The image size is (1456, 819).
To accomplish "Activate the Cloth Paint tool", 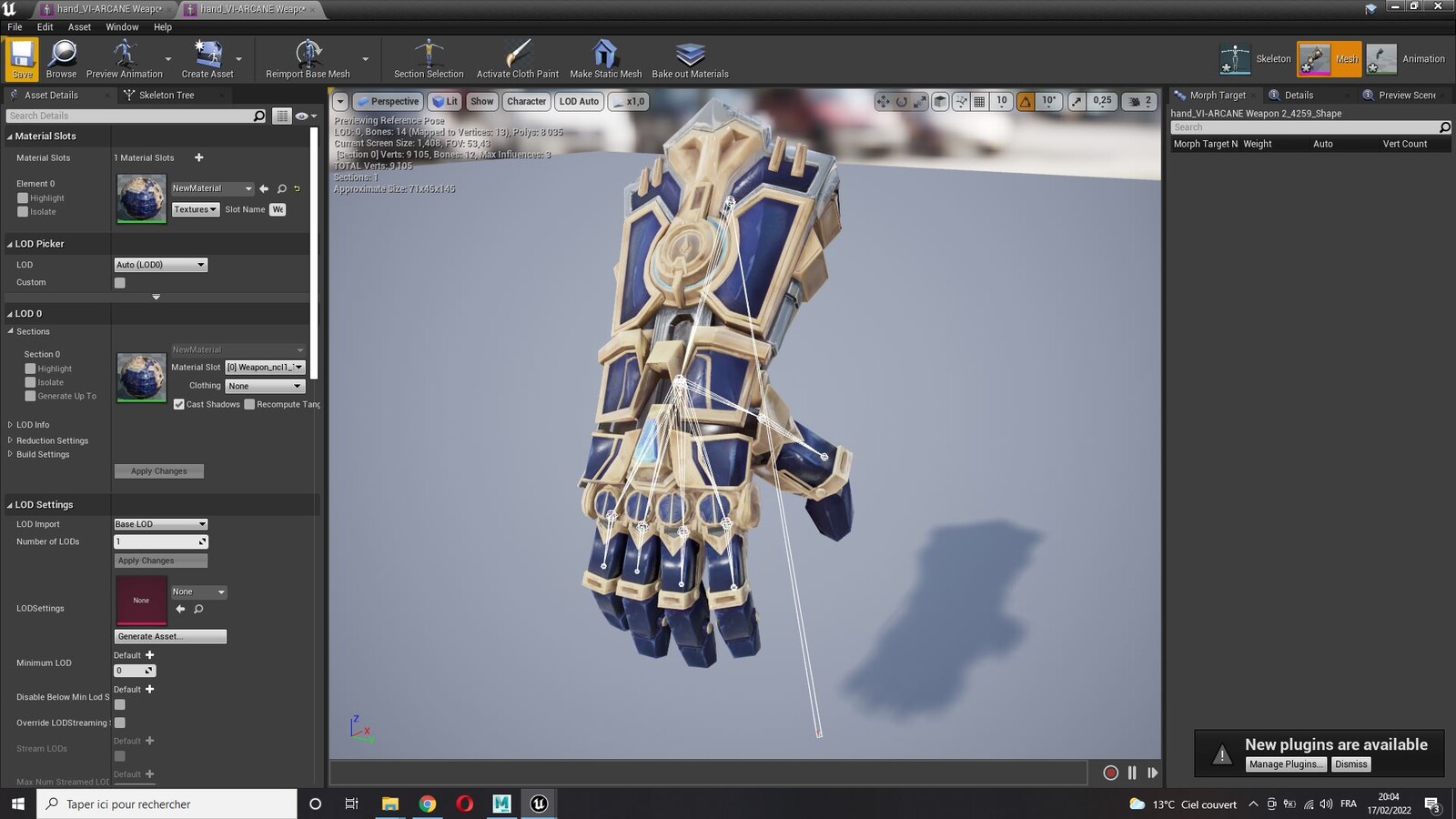I will pyautogui.click(x=518, y=58).
